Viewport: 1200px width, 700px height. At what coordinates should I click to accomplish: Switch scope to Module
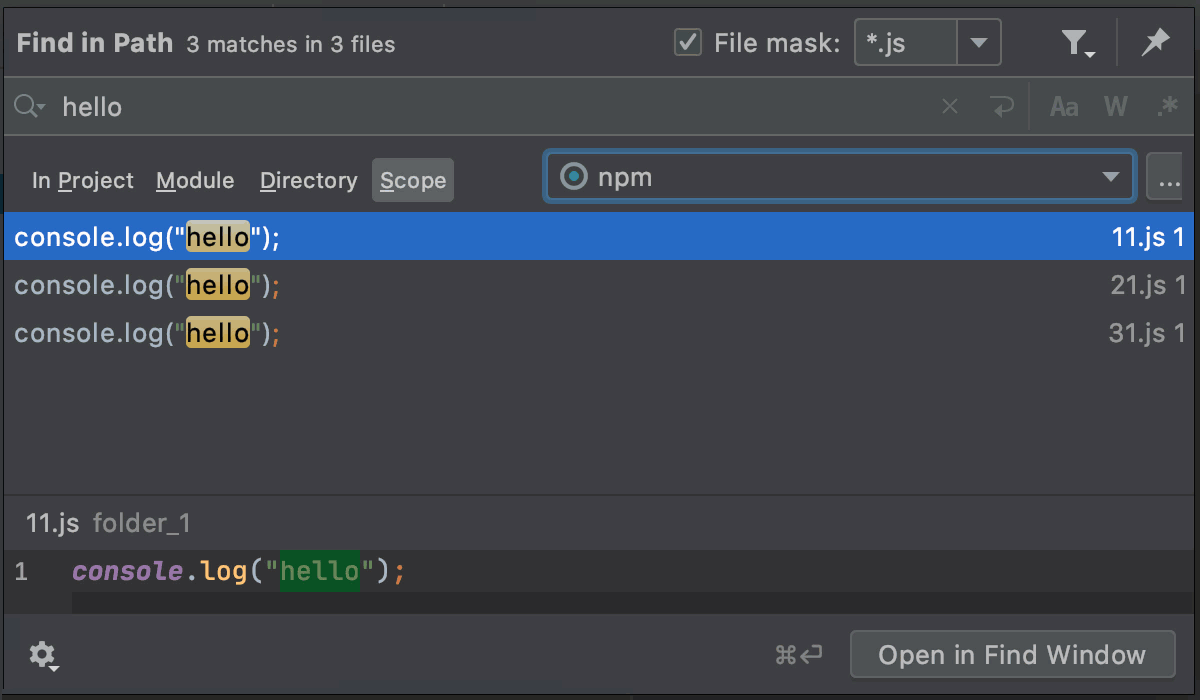tap(195, 180)
